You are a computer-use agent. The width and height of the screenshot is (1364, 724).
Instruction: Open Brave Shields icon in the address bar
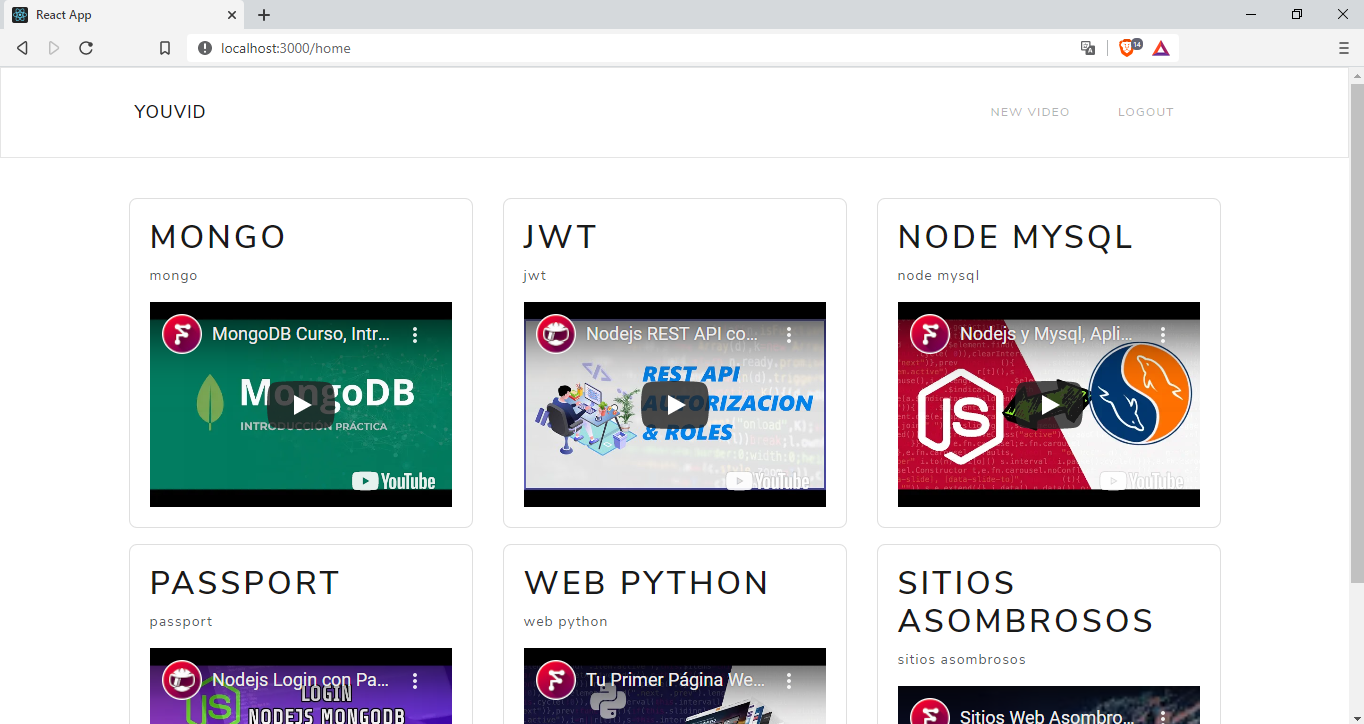point(1128,47)
